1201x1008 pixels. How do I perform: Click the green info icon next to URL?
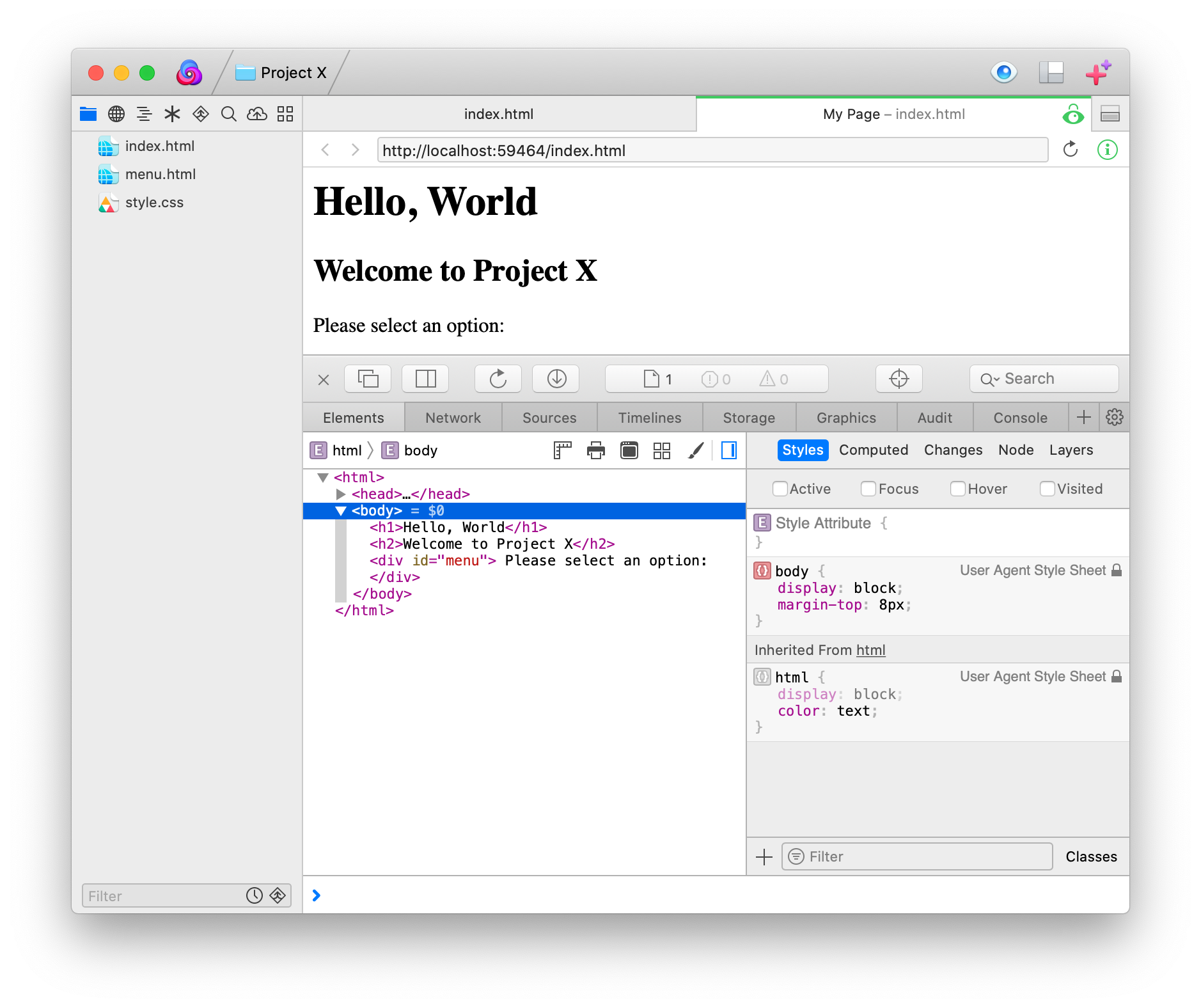click(x=1108, y=150)
